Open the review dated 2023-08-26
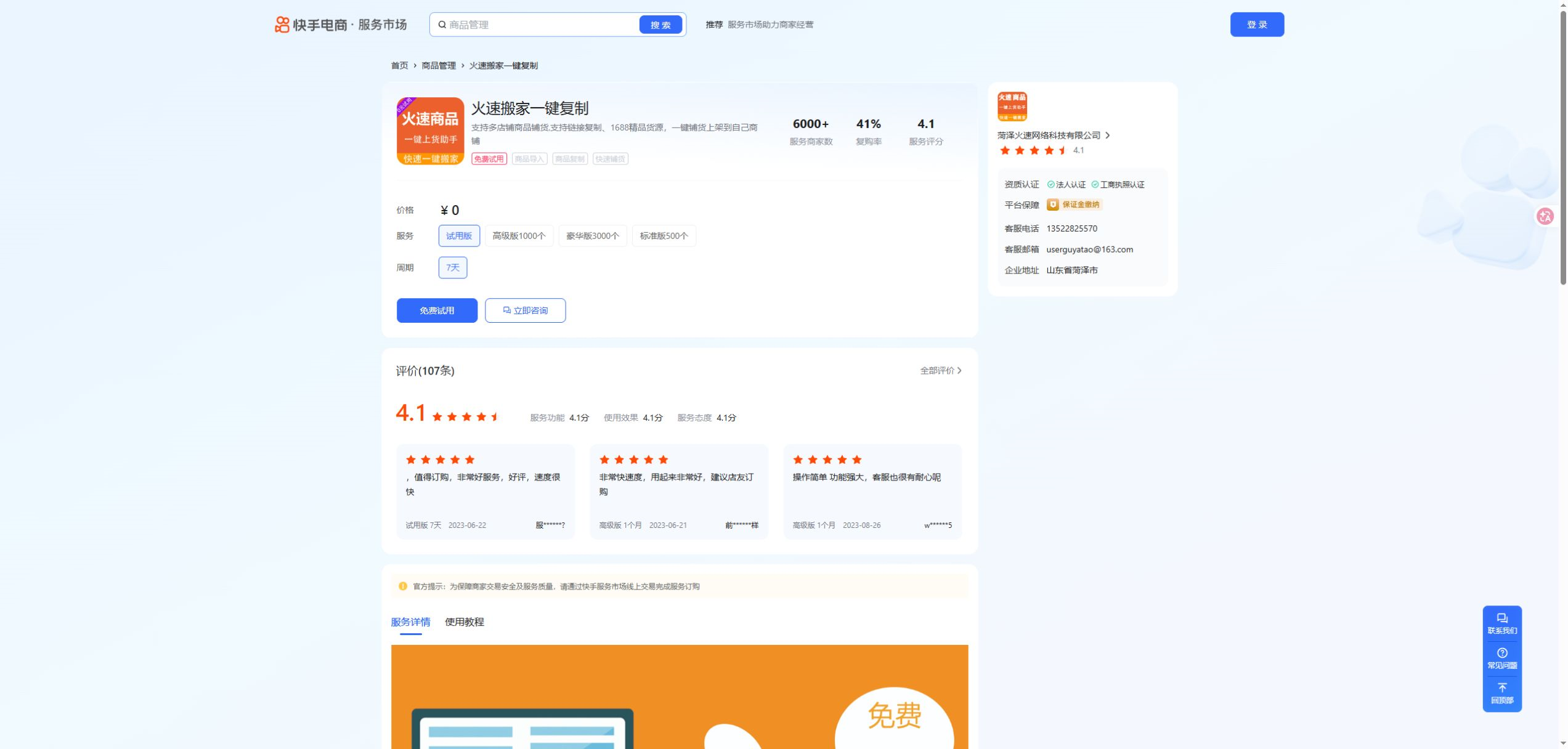This screenshot has height=749, width=1568. tap(872, 492)
